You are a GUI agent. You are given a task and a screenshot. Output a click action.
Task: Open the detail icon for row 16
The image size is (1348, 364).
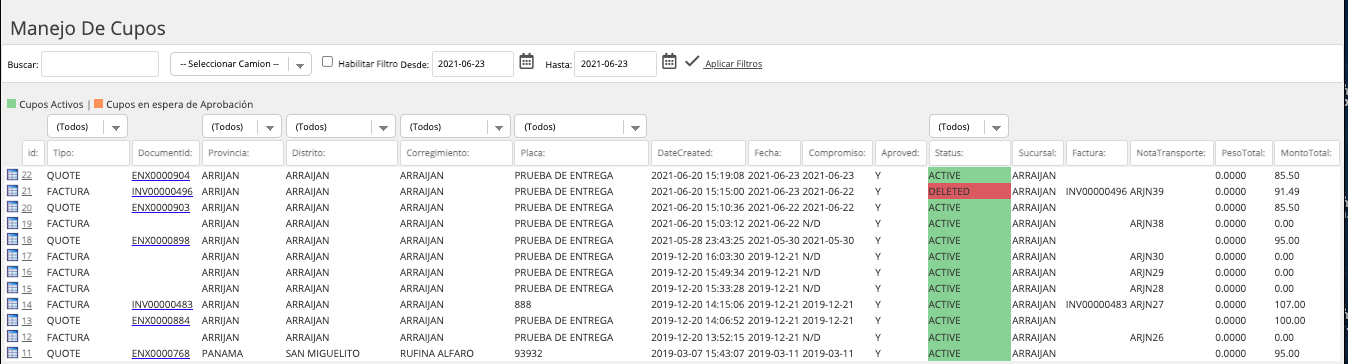pos(13,272)
